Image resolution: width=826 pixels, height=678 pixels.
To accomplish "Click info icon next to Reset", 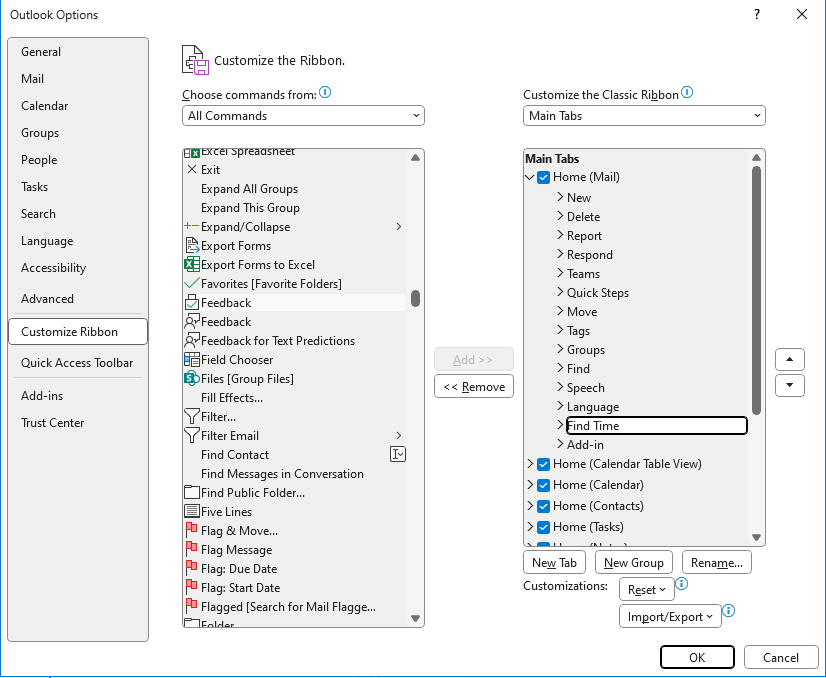I will click(x=682, y=584).
